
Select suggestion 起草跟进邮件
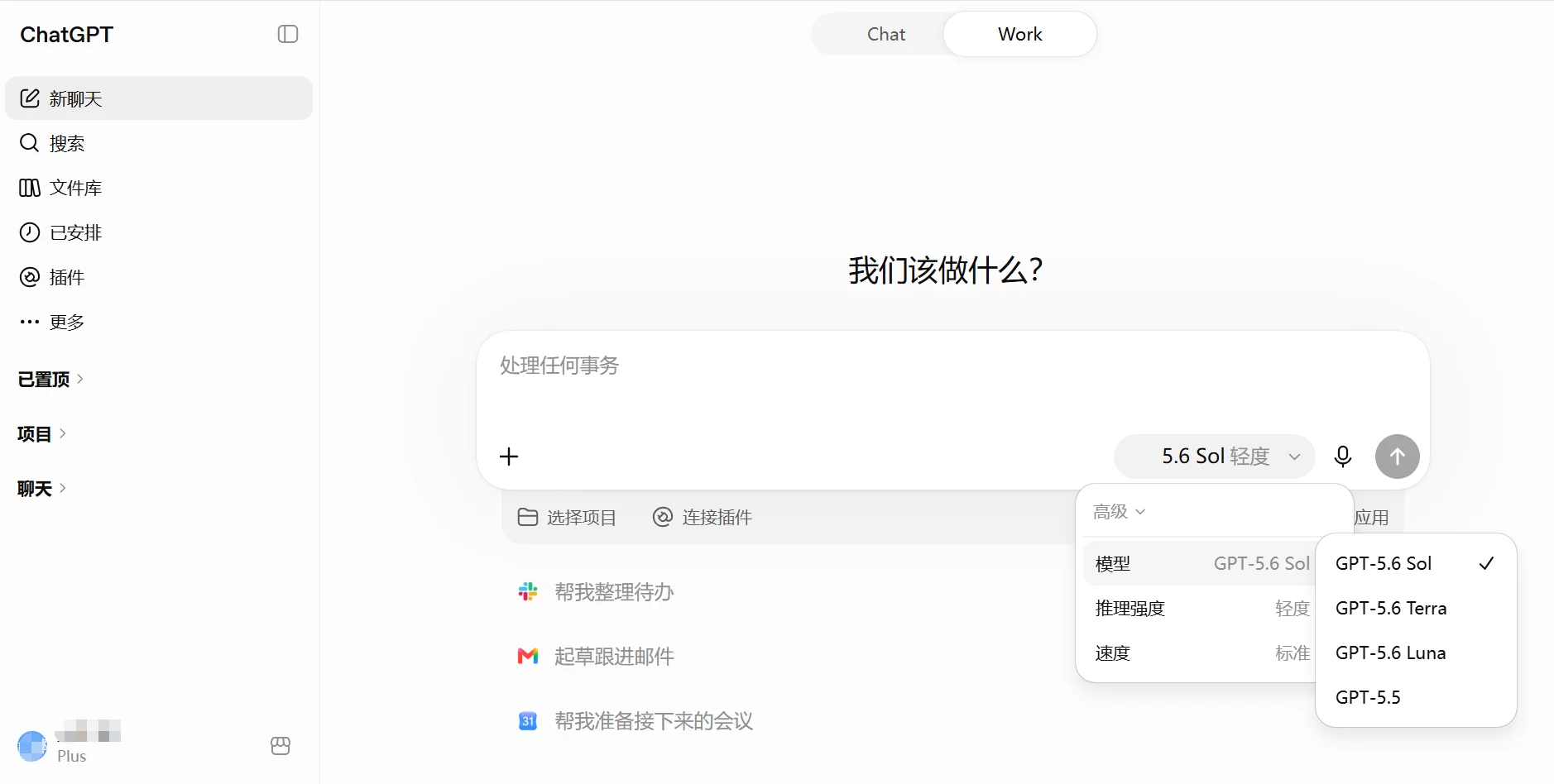tap(597, 656)
